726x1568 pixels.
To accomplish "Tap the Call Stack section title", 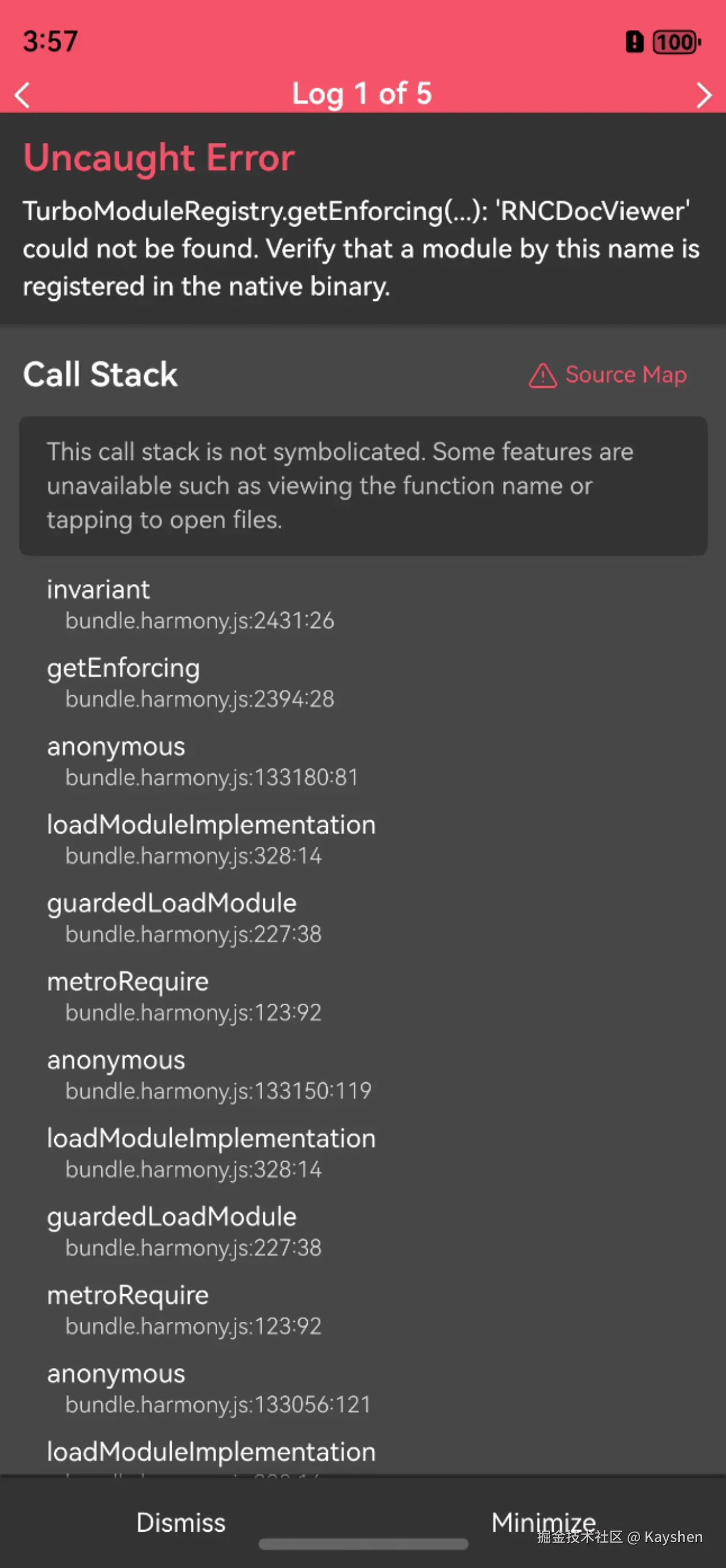I will (100, 374).
